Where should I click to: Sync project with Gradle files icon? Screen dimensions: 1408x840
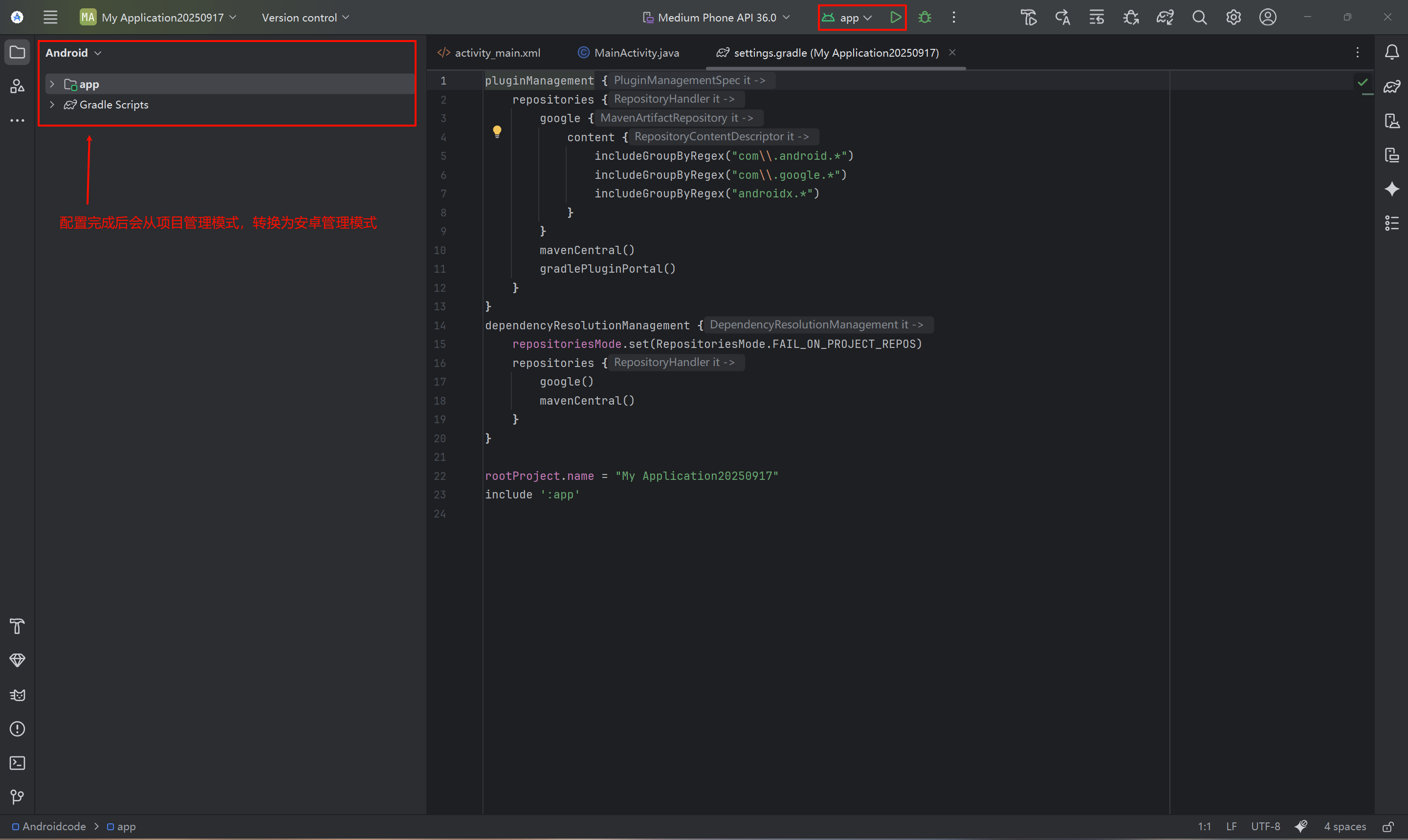tap(1165, 18)
